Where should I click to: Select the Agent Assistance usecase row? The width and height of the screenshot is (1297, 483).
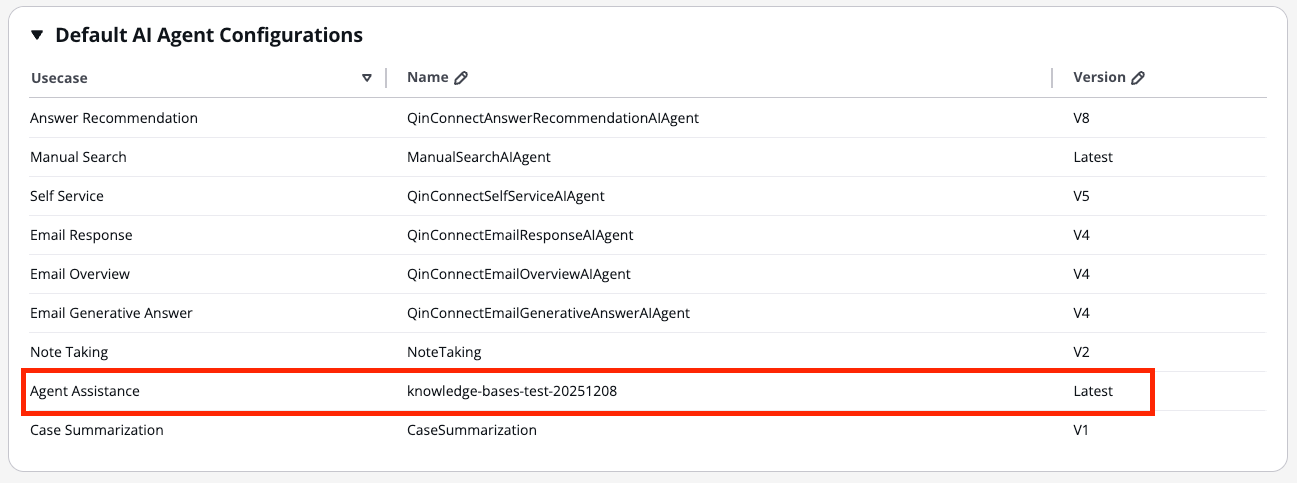tap(85, 391)
